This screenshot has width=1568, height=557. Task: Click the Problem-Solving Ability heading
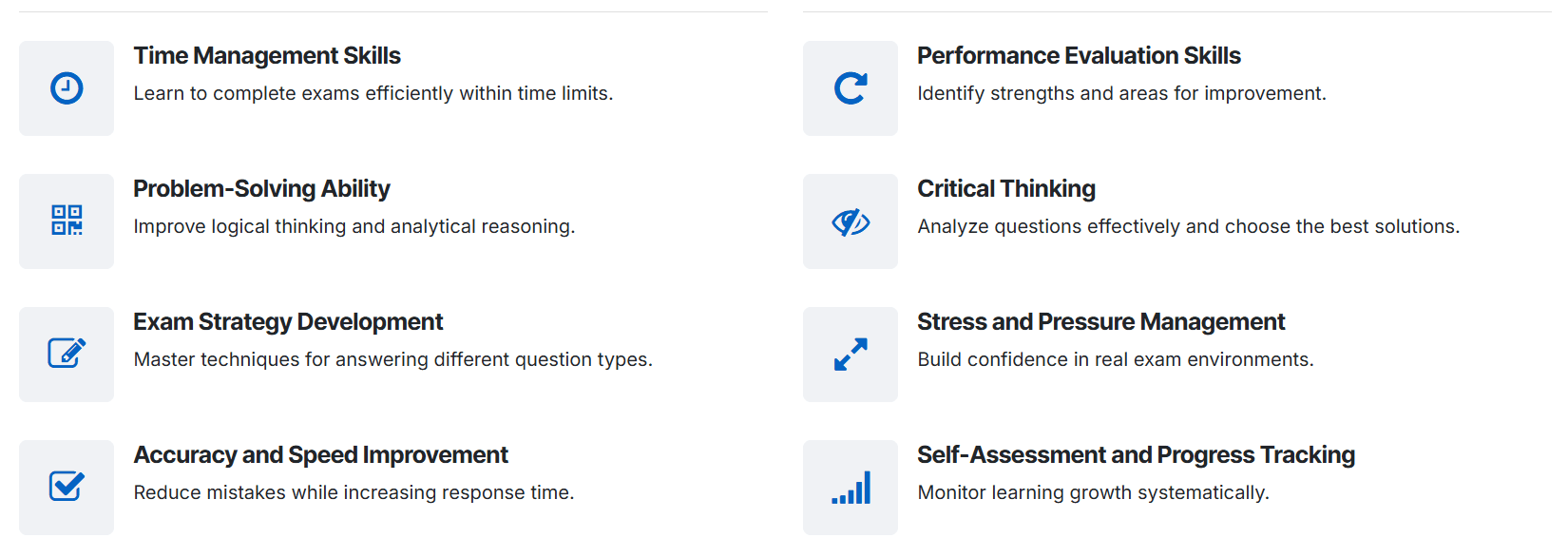pyautogui.click(x=261, y=189)
